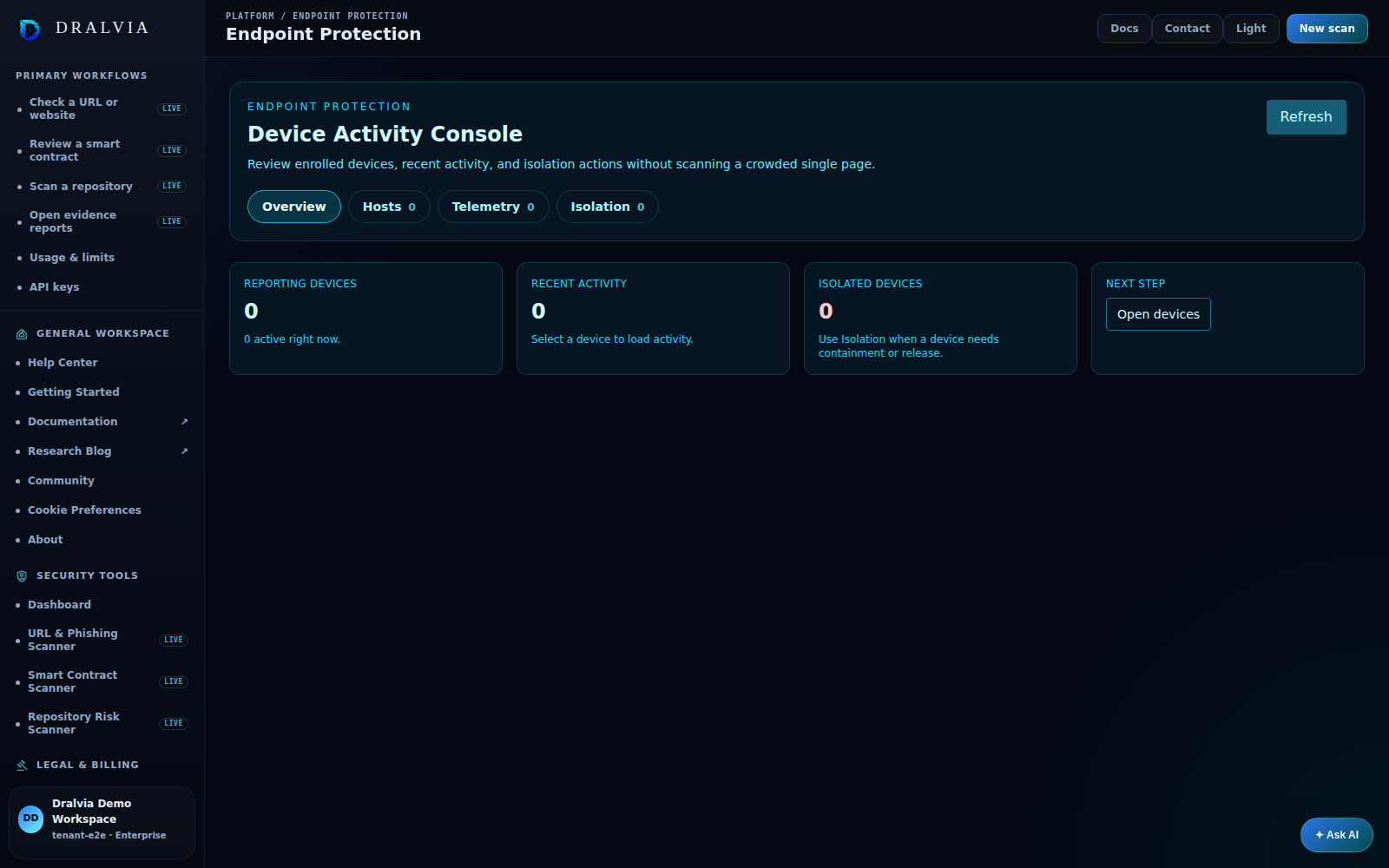The image size is (1389, 868).
Task: Switch to the Hosts tab
Action: tap(389, 207)
